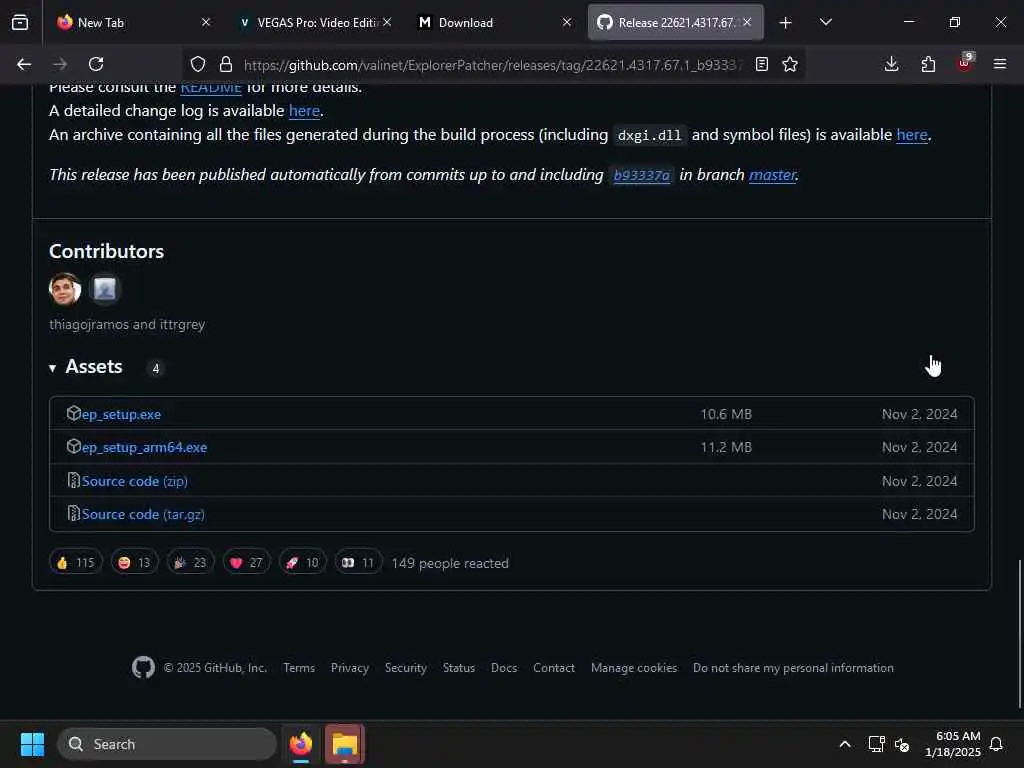The height and width of the screenshot is (768, 1024).
Task: Open Docs footer link
Action: coord(504,668)
